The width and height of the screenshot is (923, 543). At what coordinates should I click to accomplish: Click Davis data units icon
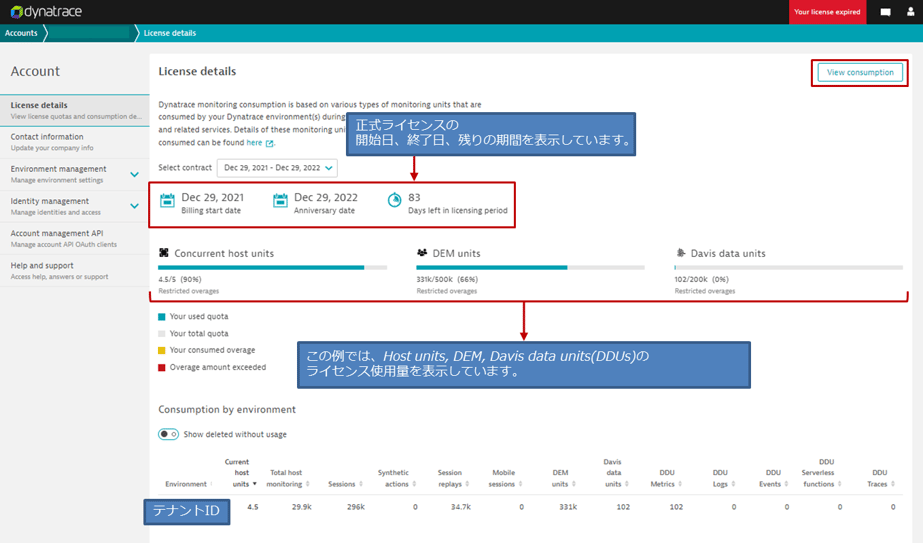coord(680,253)
